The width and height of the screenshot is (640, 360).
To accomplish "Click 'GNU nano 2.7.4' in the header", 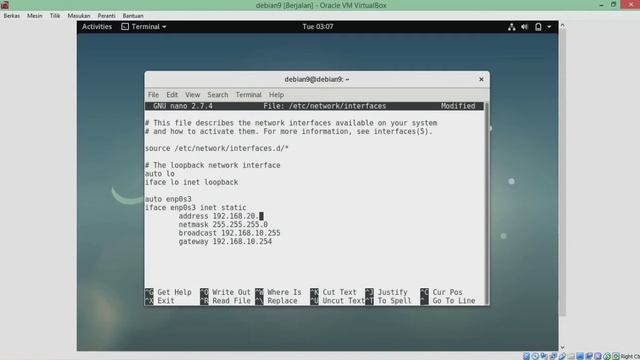I will tap(183, 106).
